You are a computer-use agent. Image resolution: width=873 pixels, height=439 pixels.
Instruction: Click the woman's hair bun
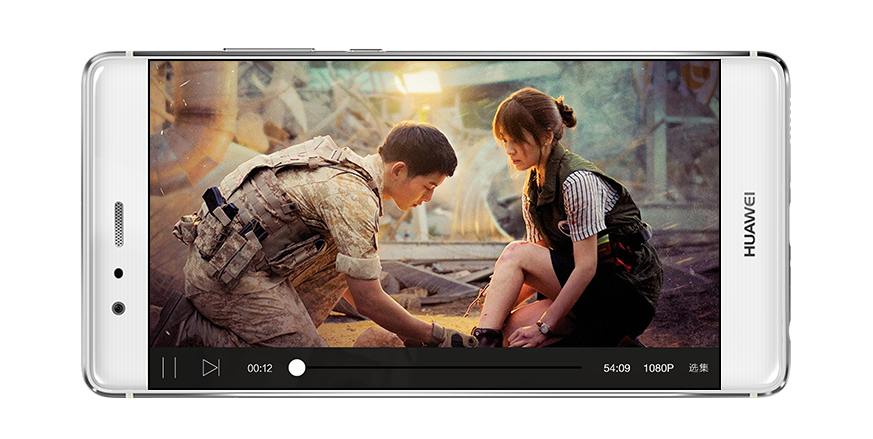tap(566, 112)
